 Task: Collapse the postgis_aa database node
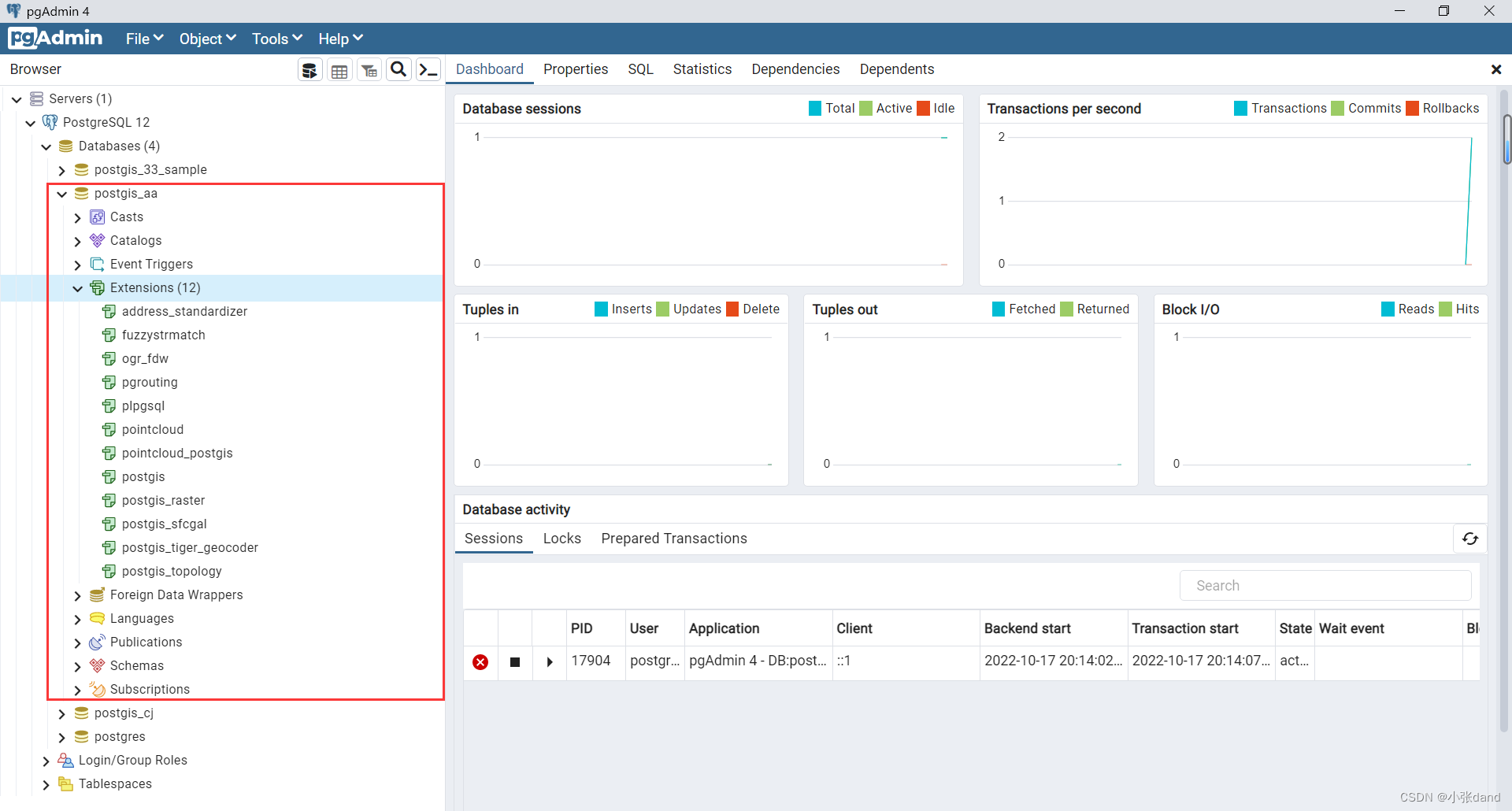[x=62, y=194]
